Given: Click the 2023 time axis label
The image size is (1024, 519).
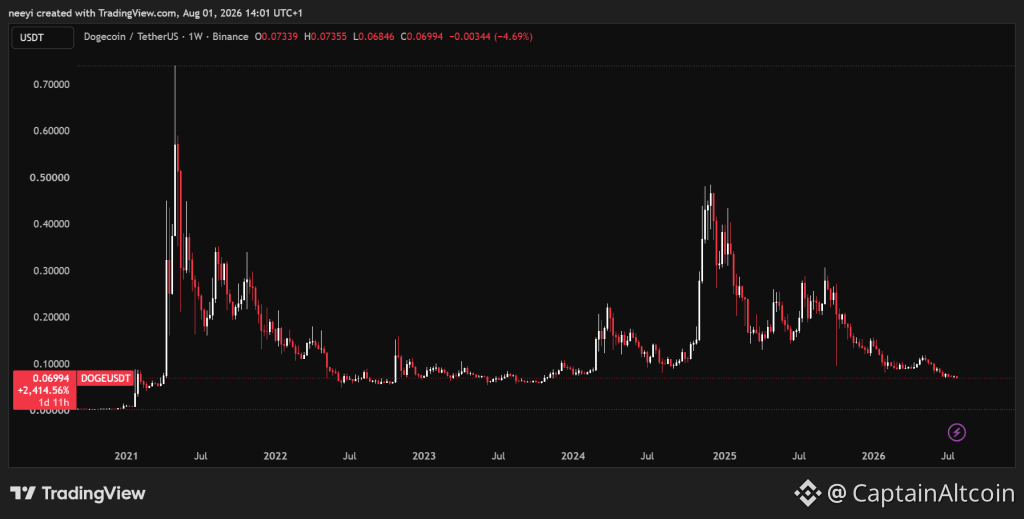Looking at the screenshot, I should coord(424,456).
